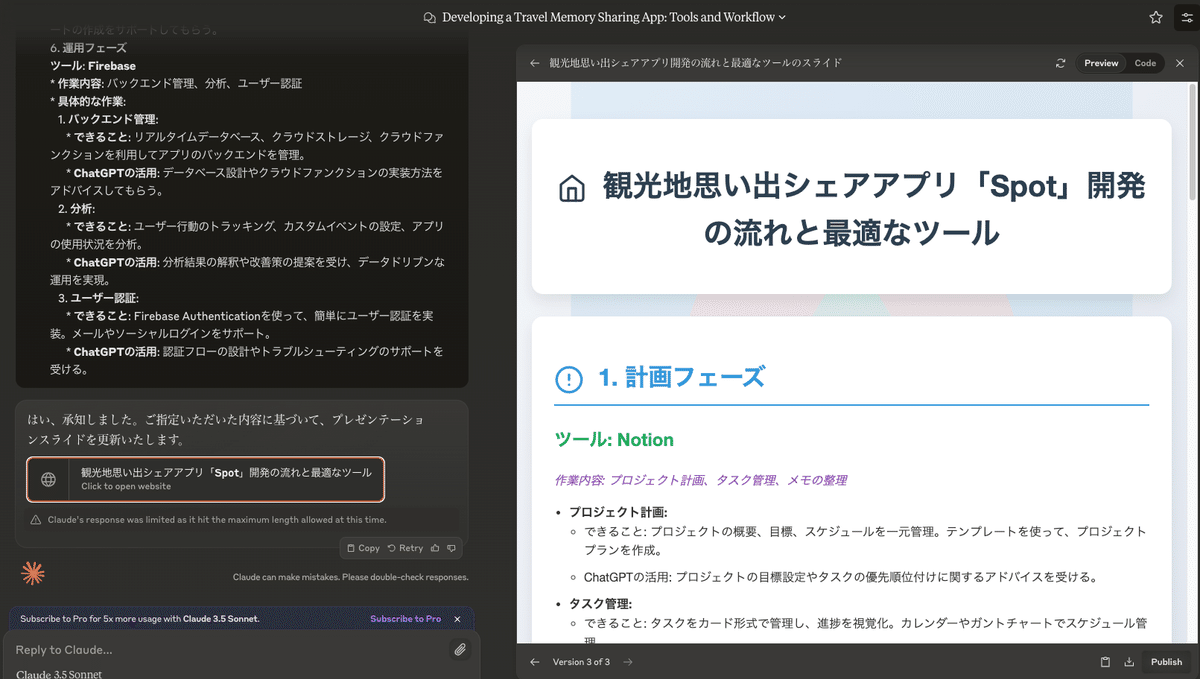Click the house icon in slide title
This screenshot has width=1200, height=679.
572,188
